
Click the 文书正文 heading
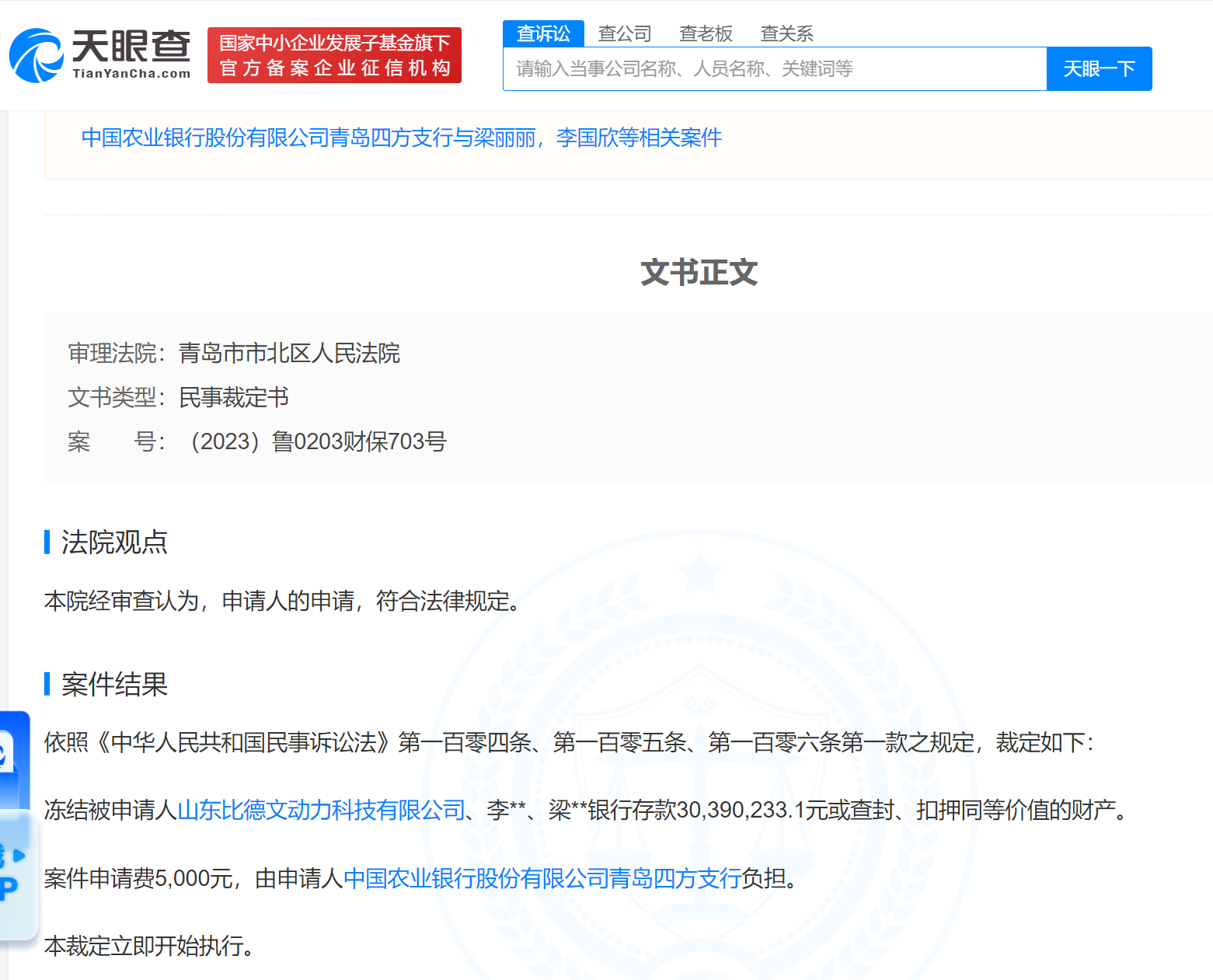[x=699, y=272]
